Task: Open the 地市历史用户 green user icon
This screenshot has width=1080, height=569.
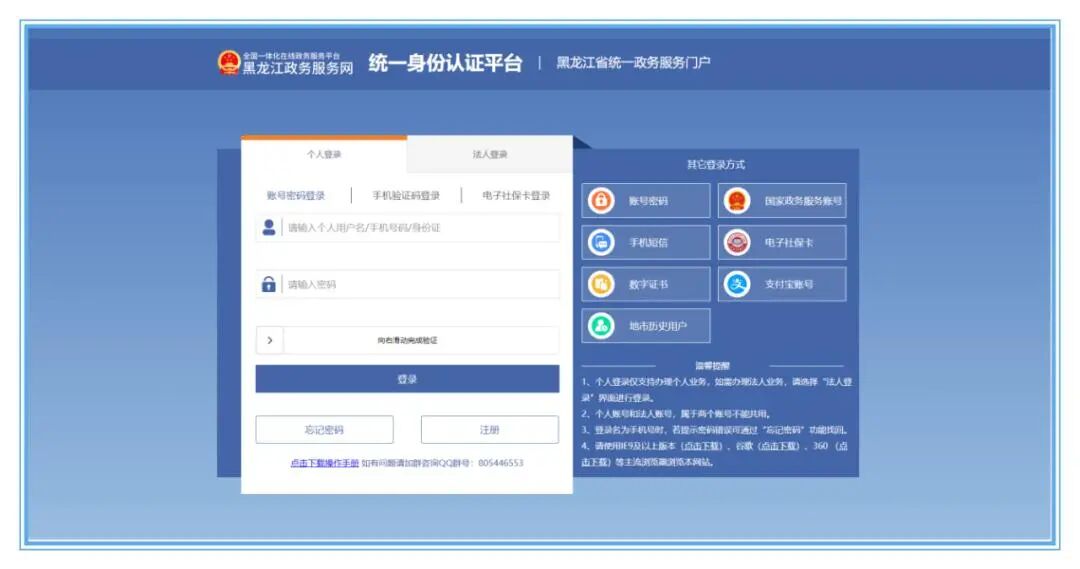Action: click(x=601, y=326)
